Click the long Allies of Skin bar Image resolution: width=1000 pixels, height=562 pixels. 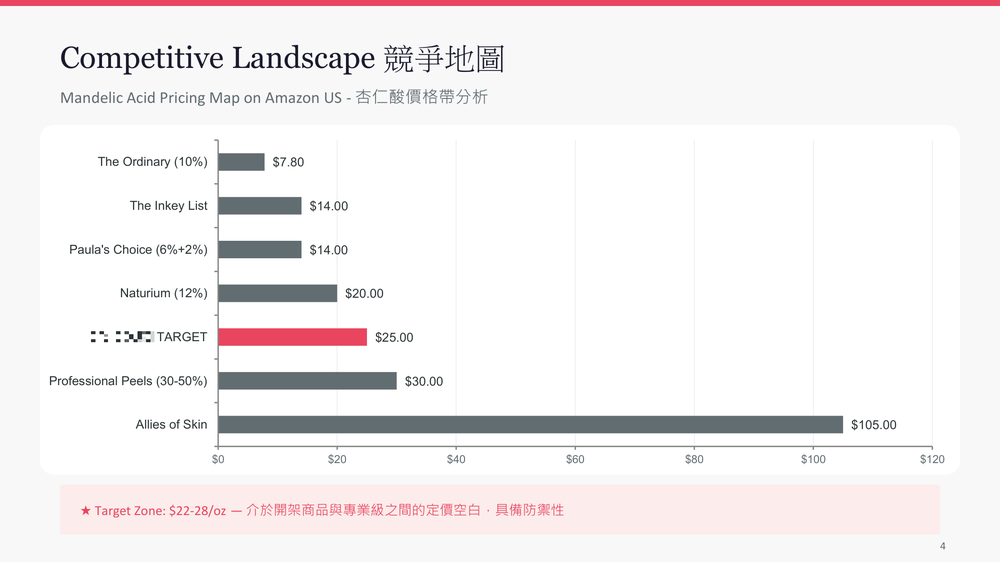[531, 425]
